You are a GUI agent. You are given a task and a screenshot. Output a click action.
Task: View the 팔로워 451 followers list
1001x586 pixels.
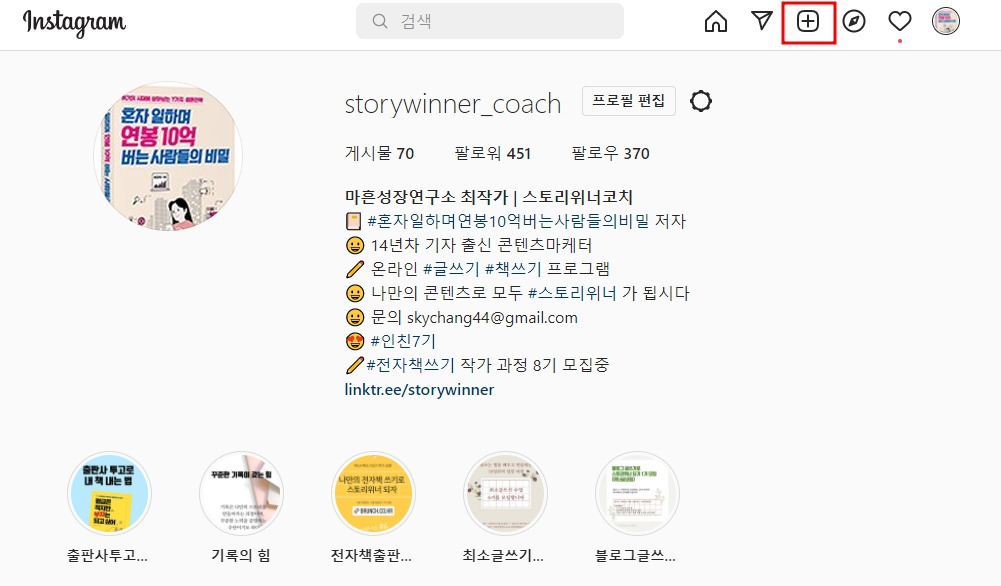coord(492,153)
